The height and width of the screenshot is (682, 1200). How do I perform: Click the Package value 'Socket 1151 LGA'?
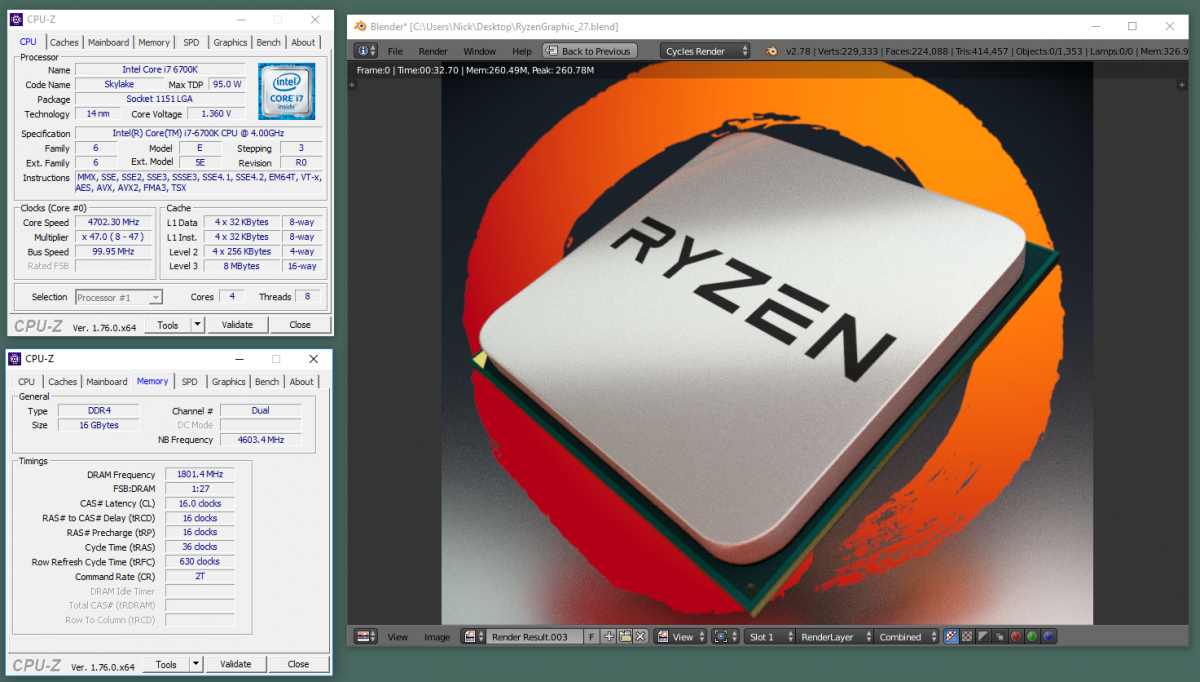point(160,99)
